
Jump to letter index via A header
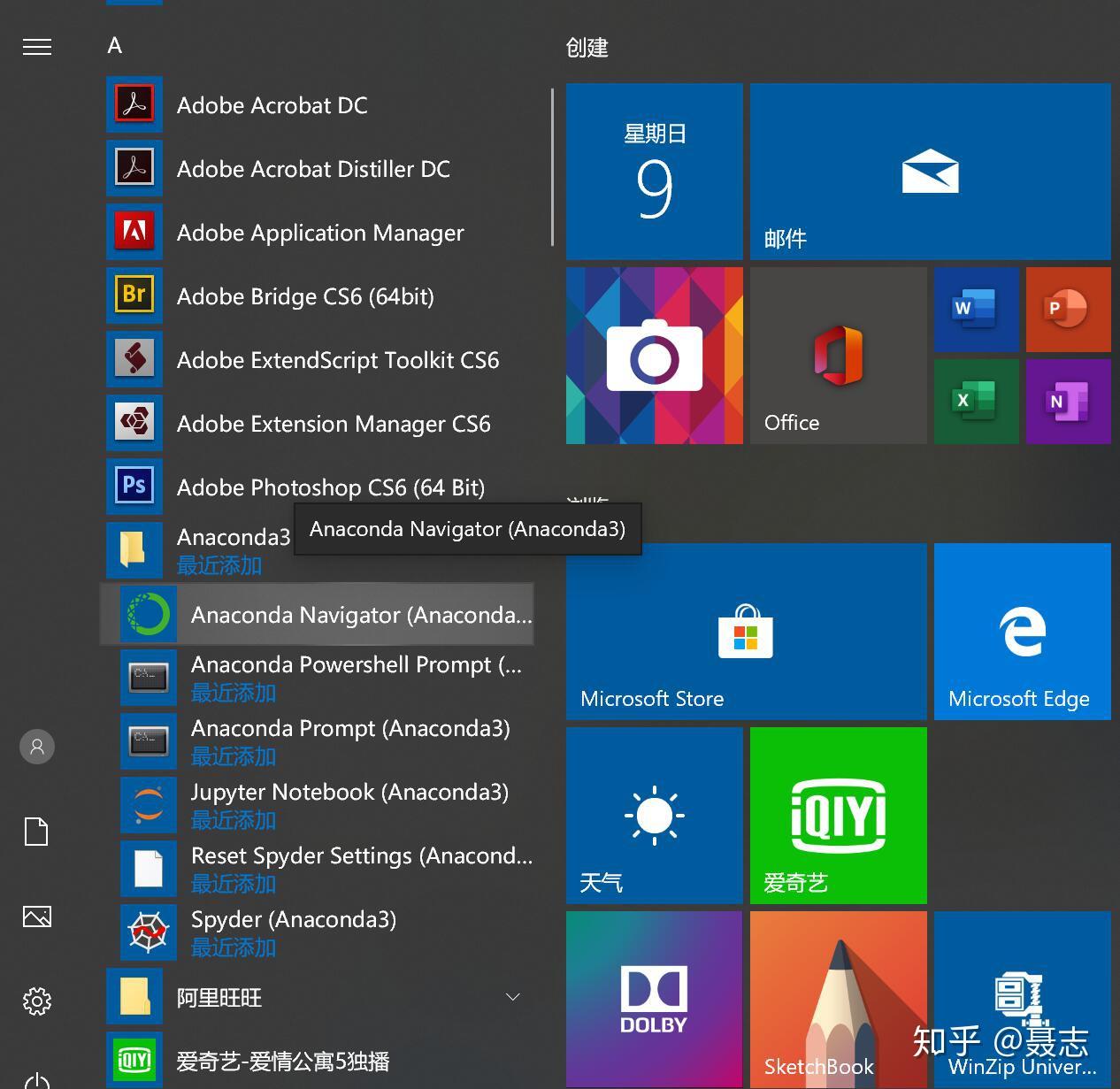click(x=115, y=46)
